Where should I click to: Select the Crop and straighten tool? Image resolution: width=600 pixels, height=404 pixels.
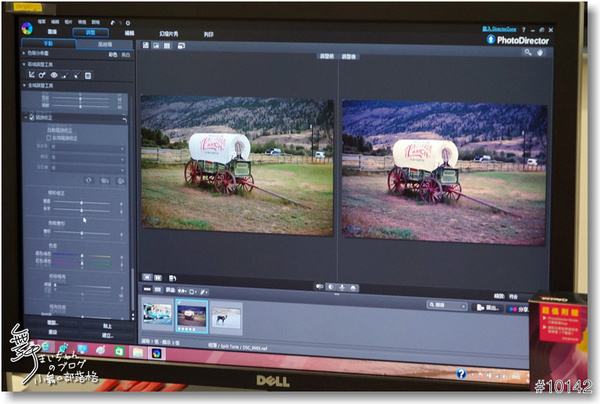pos(31,75)
